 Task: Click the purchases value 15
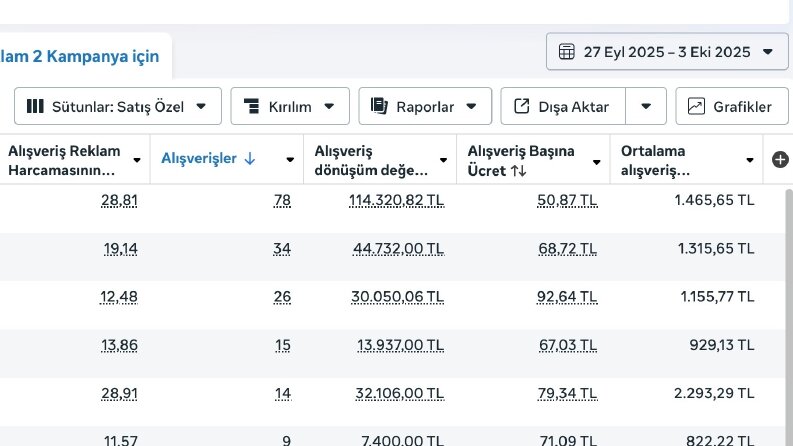[x=283, y=345]
